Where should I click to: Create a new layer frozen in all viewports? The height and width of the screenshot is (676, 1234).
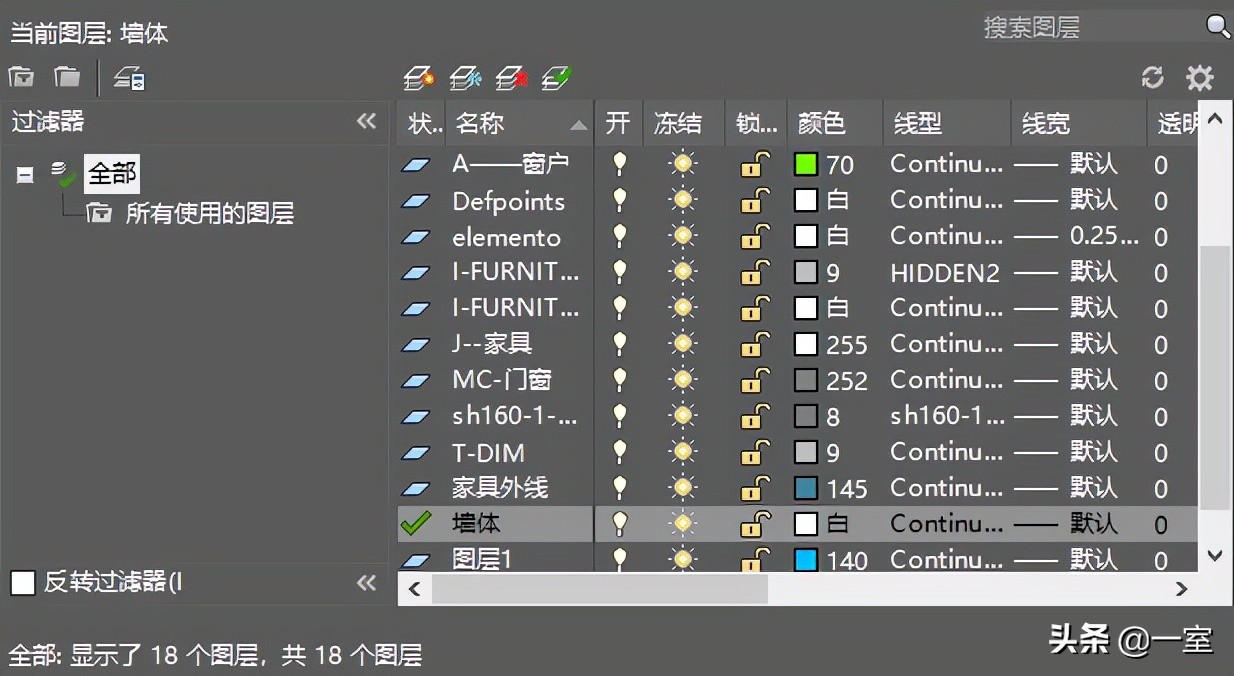point(465,77)
